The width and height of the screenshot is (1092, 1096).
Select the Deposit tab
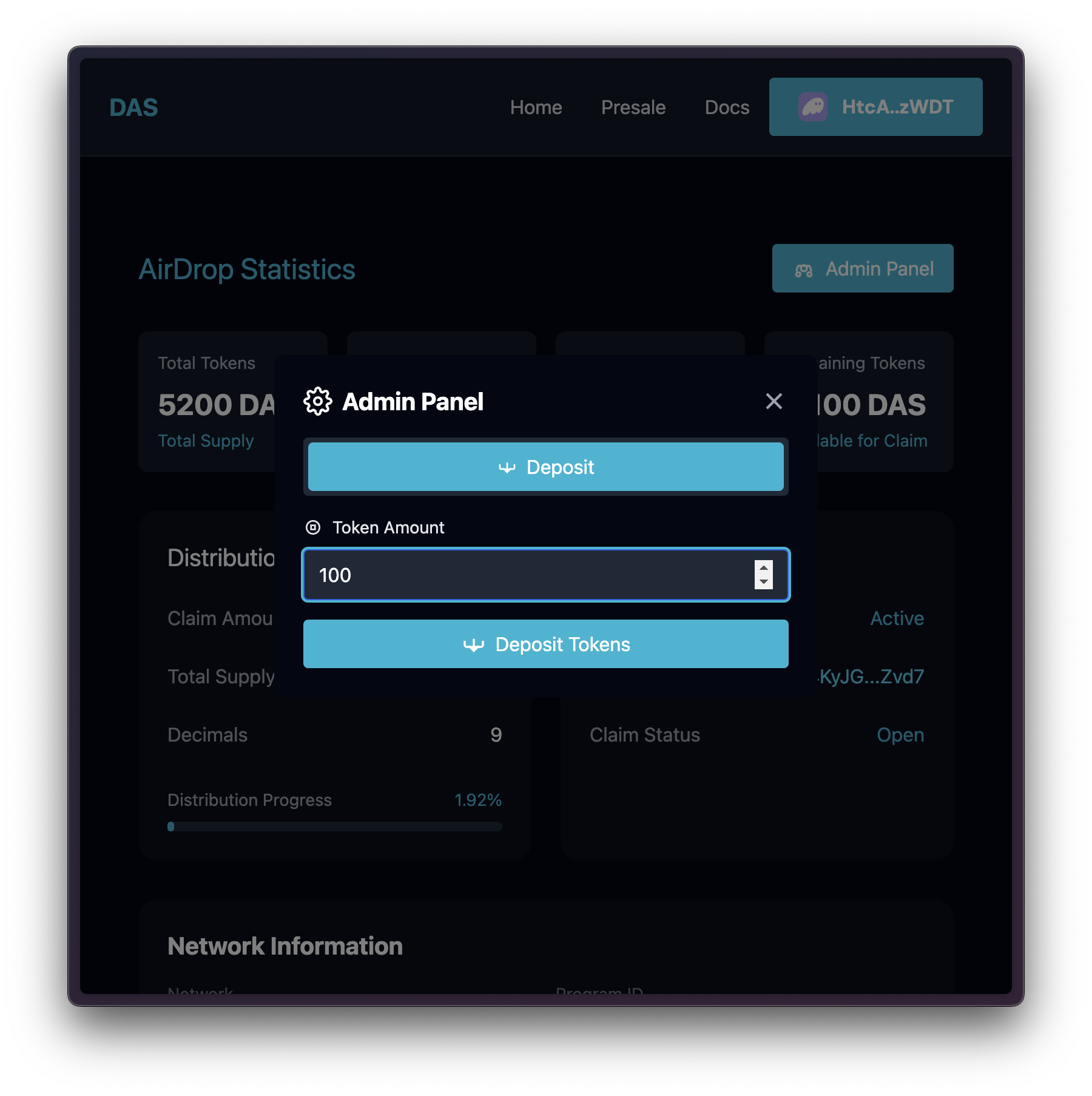coord(545,467)
